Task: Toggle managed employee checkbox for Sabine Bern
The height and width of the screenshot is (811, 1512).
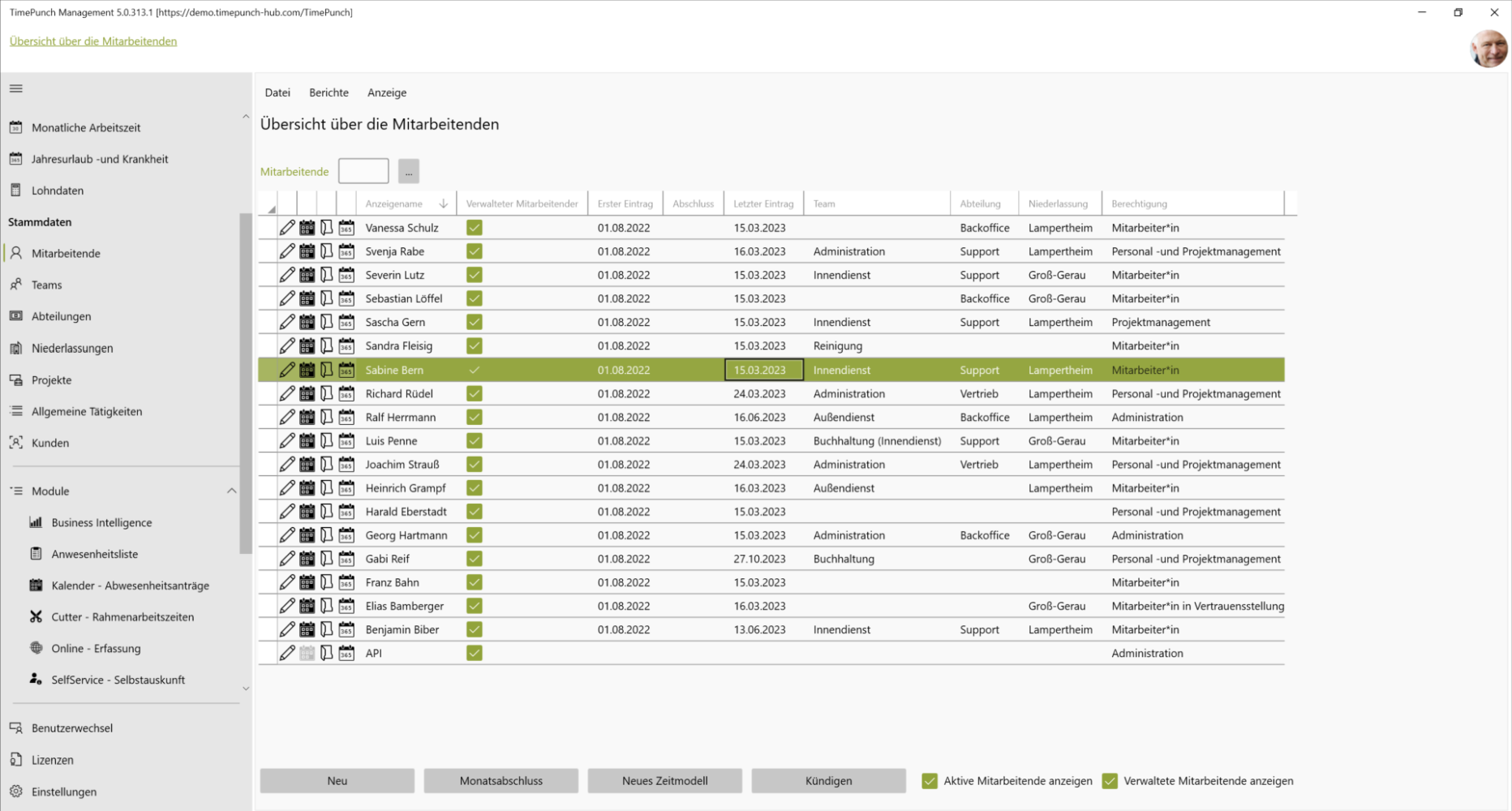Action: (475, 370)
